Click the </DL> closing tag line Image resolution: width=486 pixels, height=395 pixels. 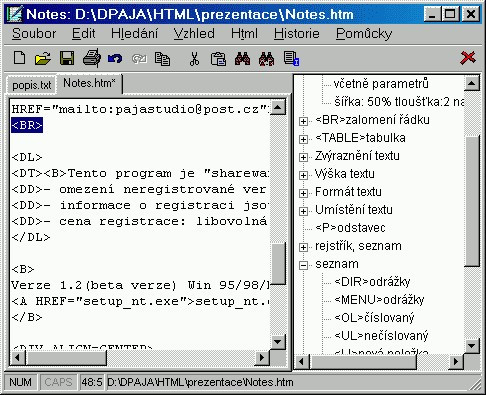[x=31, y=237]
